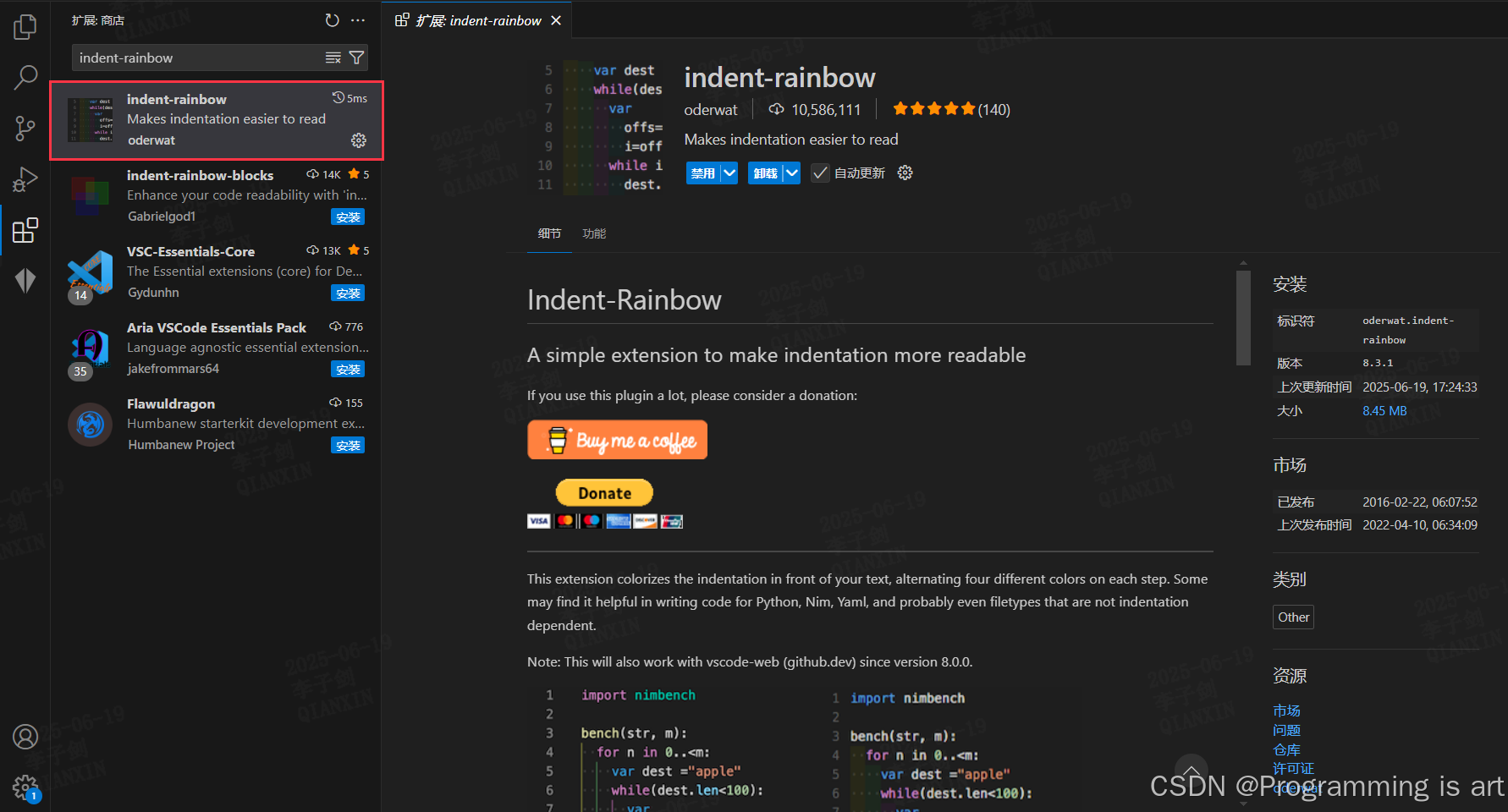Open the Marketplace resource link
The image size is (1508, 812).
point(1286,710)
